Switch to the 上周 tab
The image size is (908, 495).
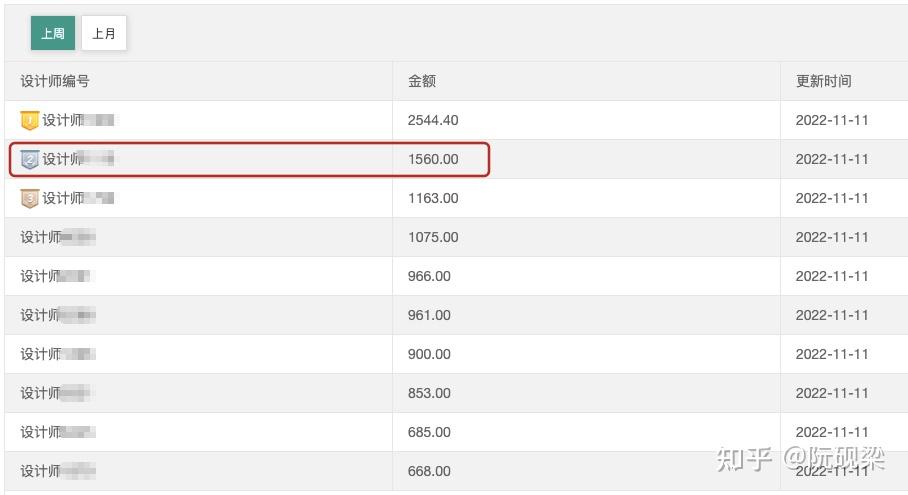(x=53, y=33)
